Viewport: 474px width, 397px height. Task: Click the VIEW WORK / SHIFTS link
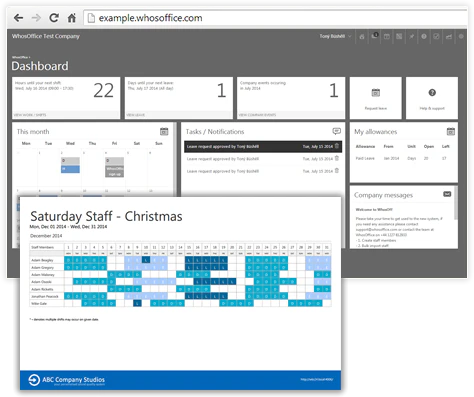pos(30,115)
